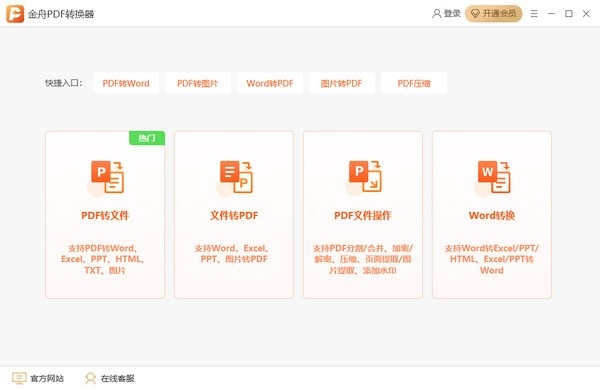The width and height of the screenshot is (600, 390).
Task: Click the 支持Word转Excel/PPT/HTML description text
Action: pyautogui.click(x=492, y=259)
